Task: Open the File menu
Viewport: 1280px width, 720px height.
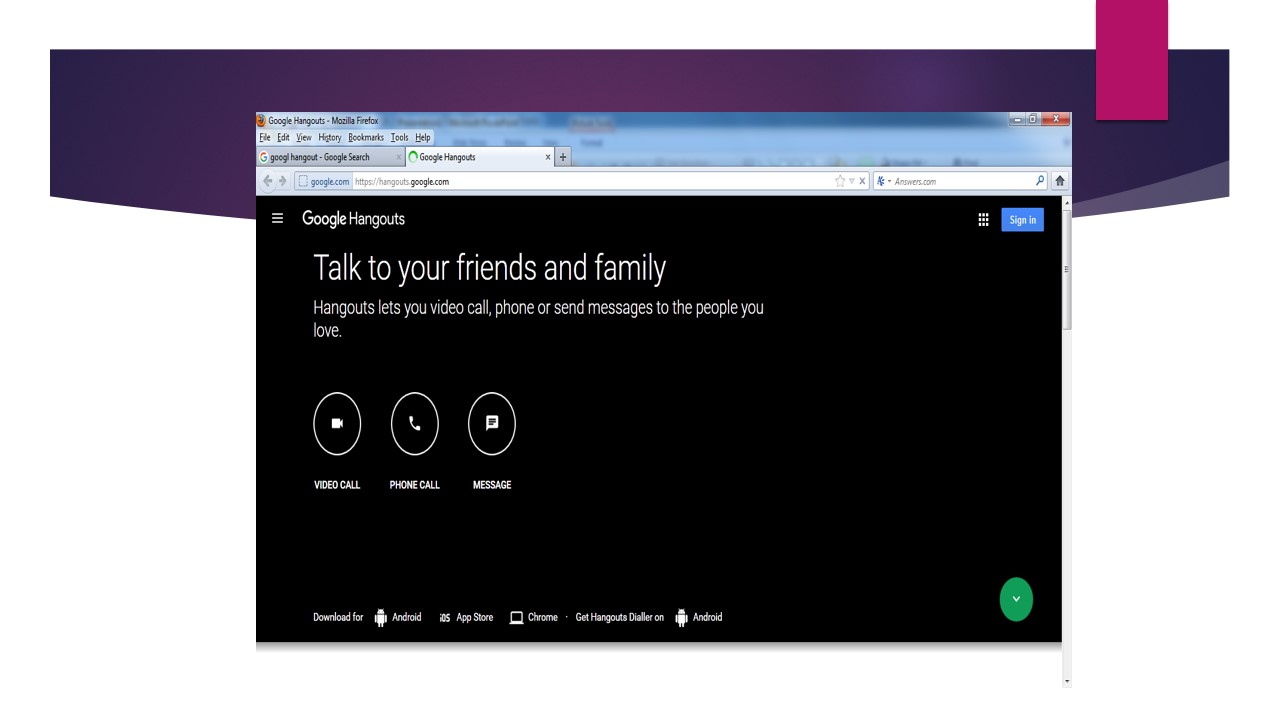Action: (x=266, y=137)
